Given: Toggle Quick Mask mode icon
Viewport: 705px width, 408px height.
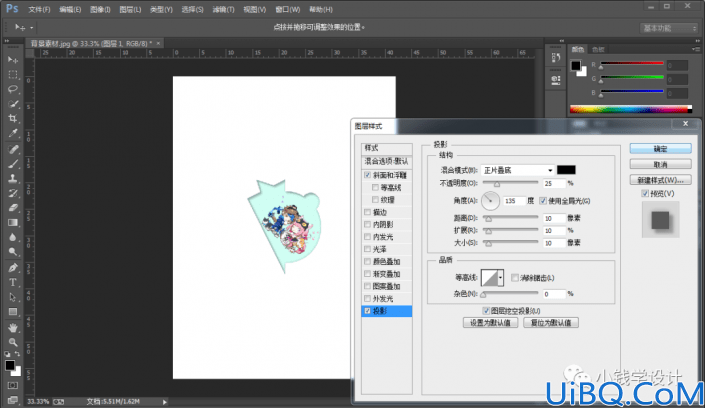Looking at the screenshot, I should (13, 386).
